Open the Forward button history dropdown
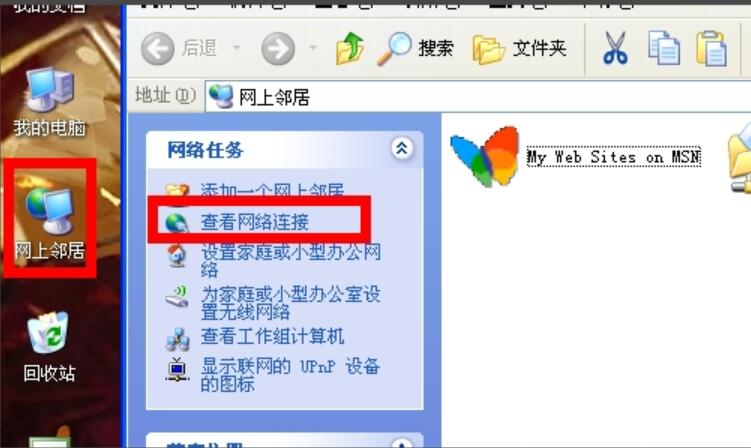The image size is (751, 448). point(313,48)
